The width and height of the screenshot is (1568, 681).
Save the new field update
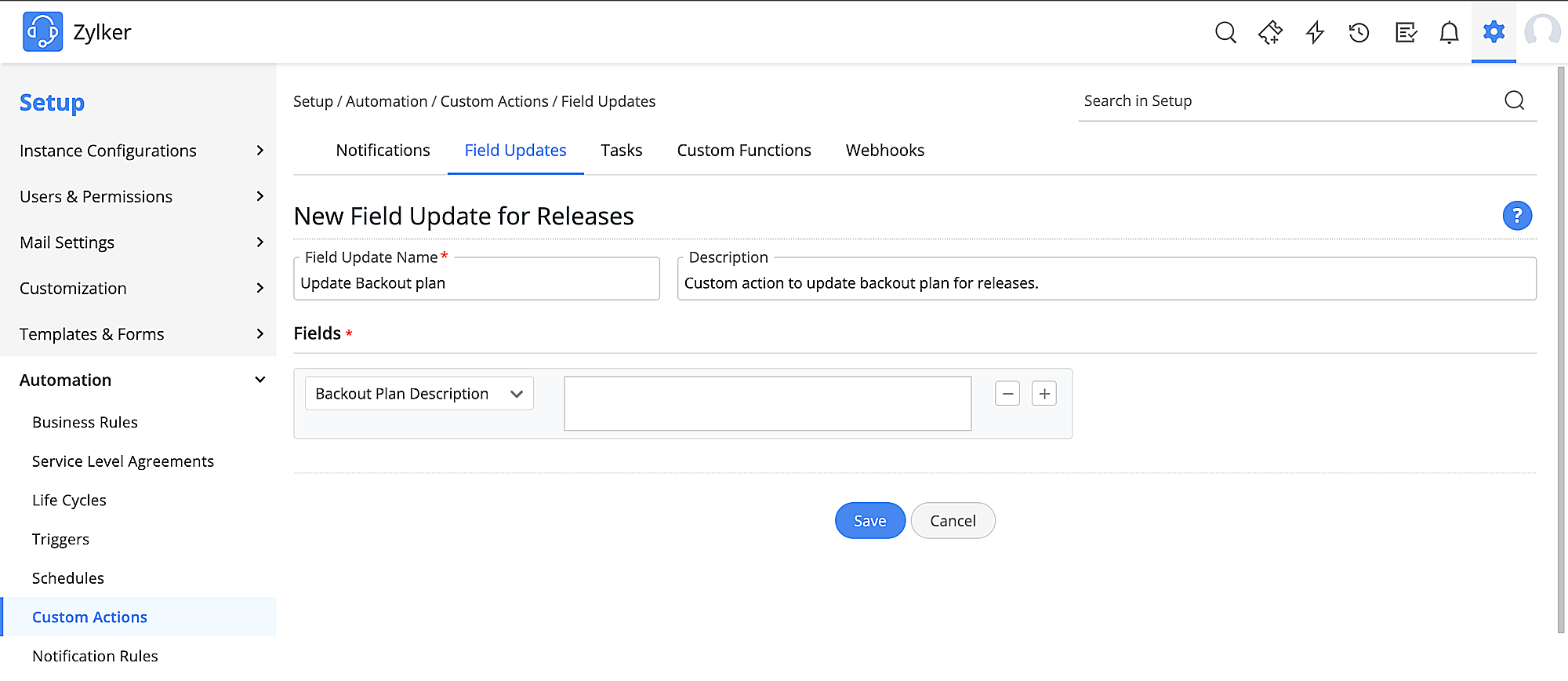(x=869, y=521)
